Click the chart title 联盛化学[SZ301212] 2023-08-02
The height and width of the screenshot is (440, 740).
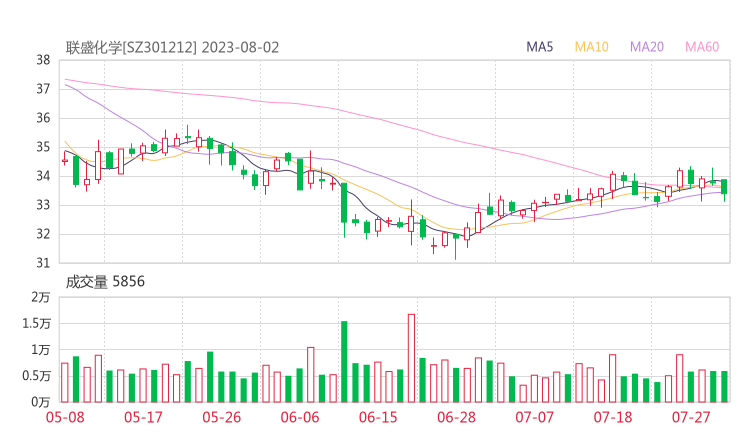[x=172, y=48]
